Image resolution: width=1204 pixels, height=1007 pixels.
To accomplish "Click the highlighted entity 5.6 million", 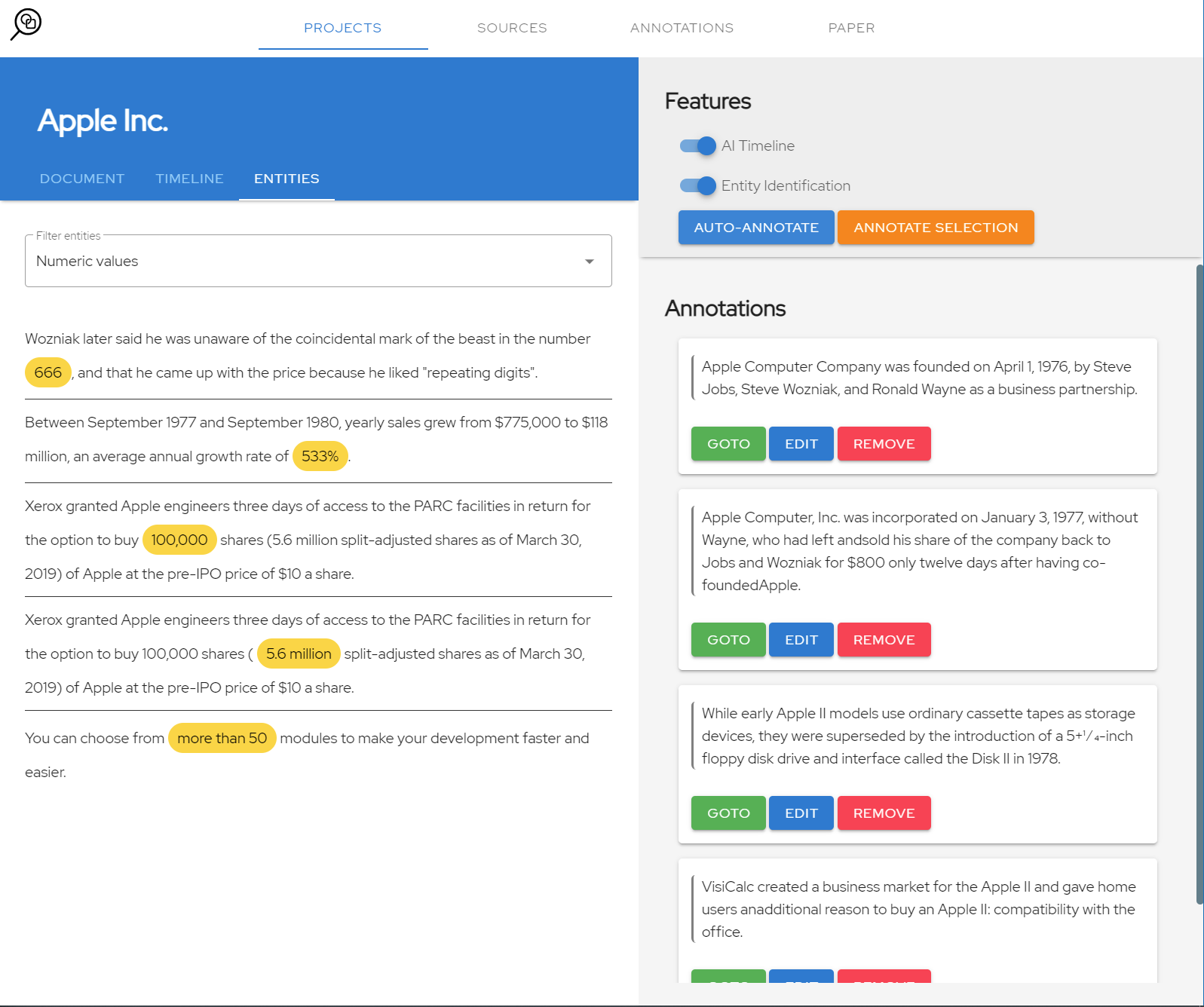I will [x=299, y=653].
